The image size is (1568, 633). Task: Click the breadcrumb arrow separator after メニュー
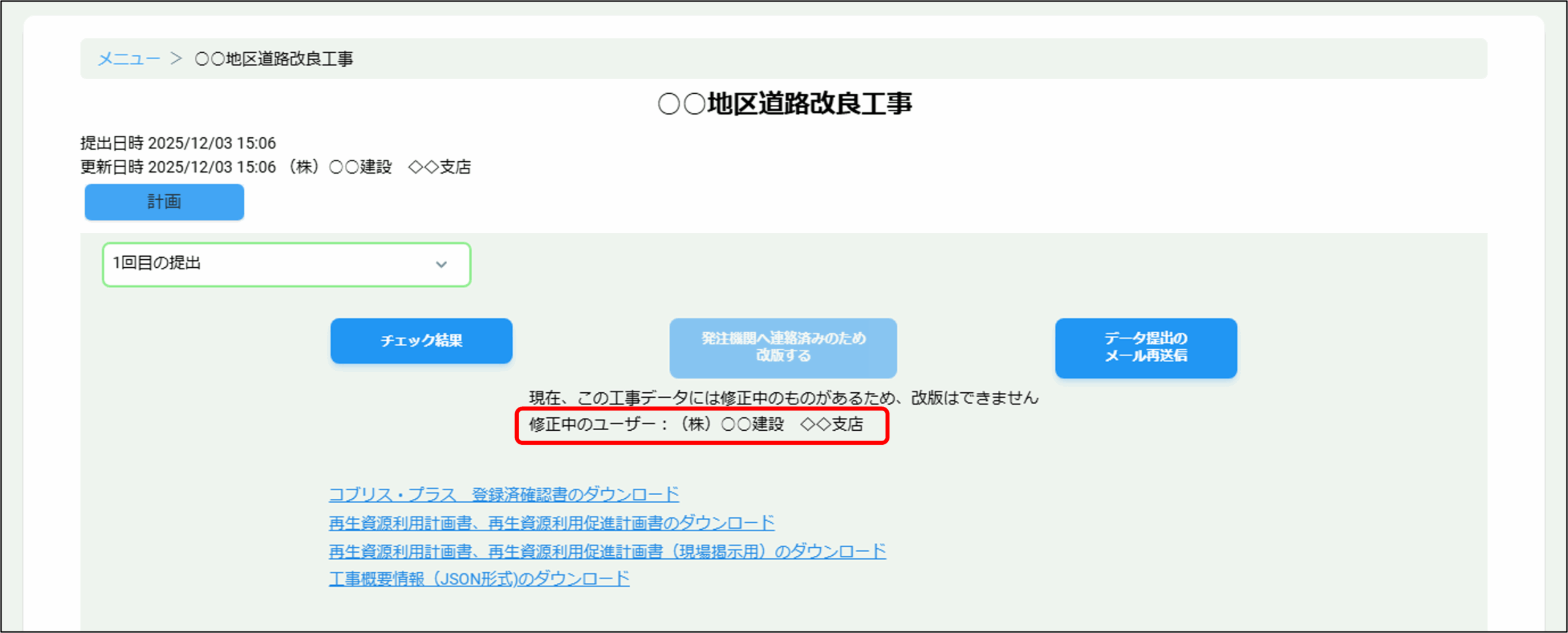(176, 59)
